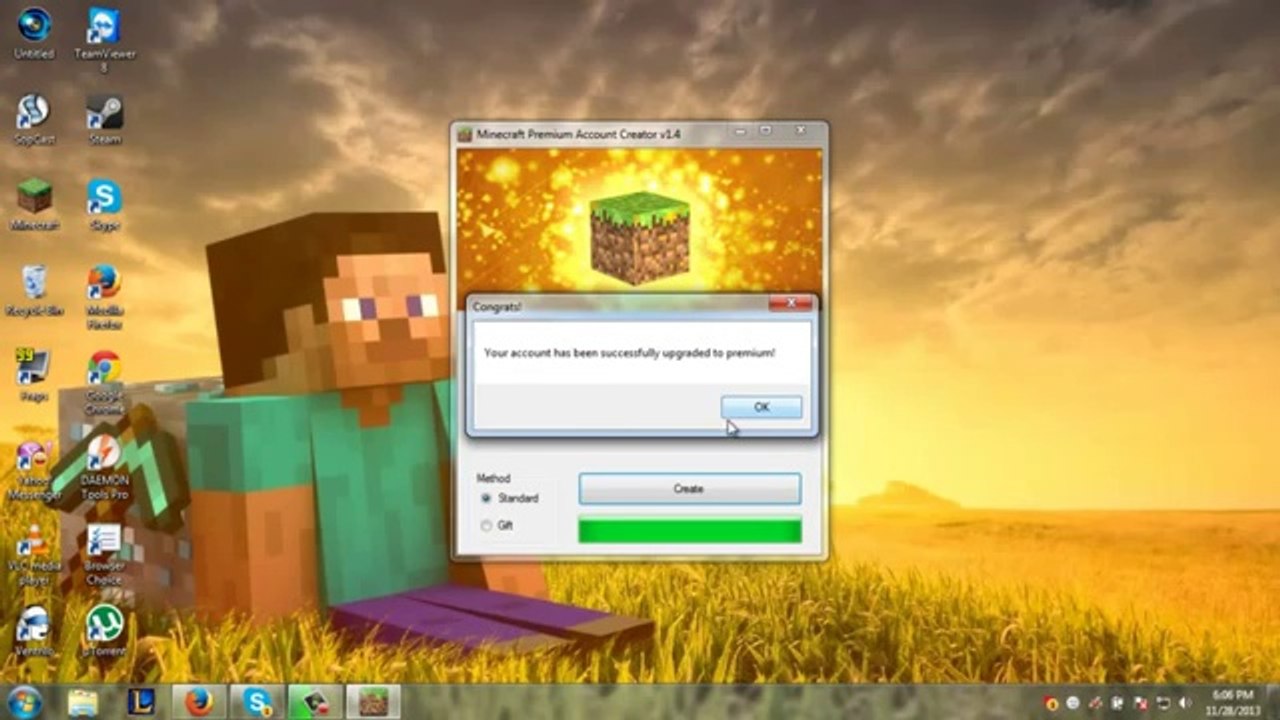Open the Untitled desktop shortcut
The width and height of the screenshot is (1280, 720).
pyautogui.click(x=34, y=32)
